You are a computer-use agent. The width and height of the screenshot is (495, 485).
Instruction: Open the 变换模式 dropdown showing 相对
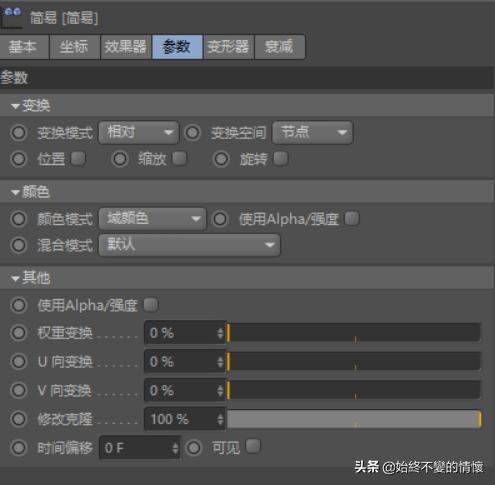point(138,133)
